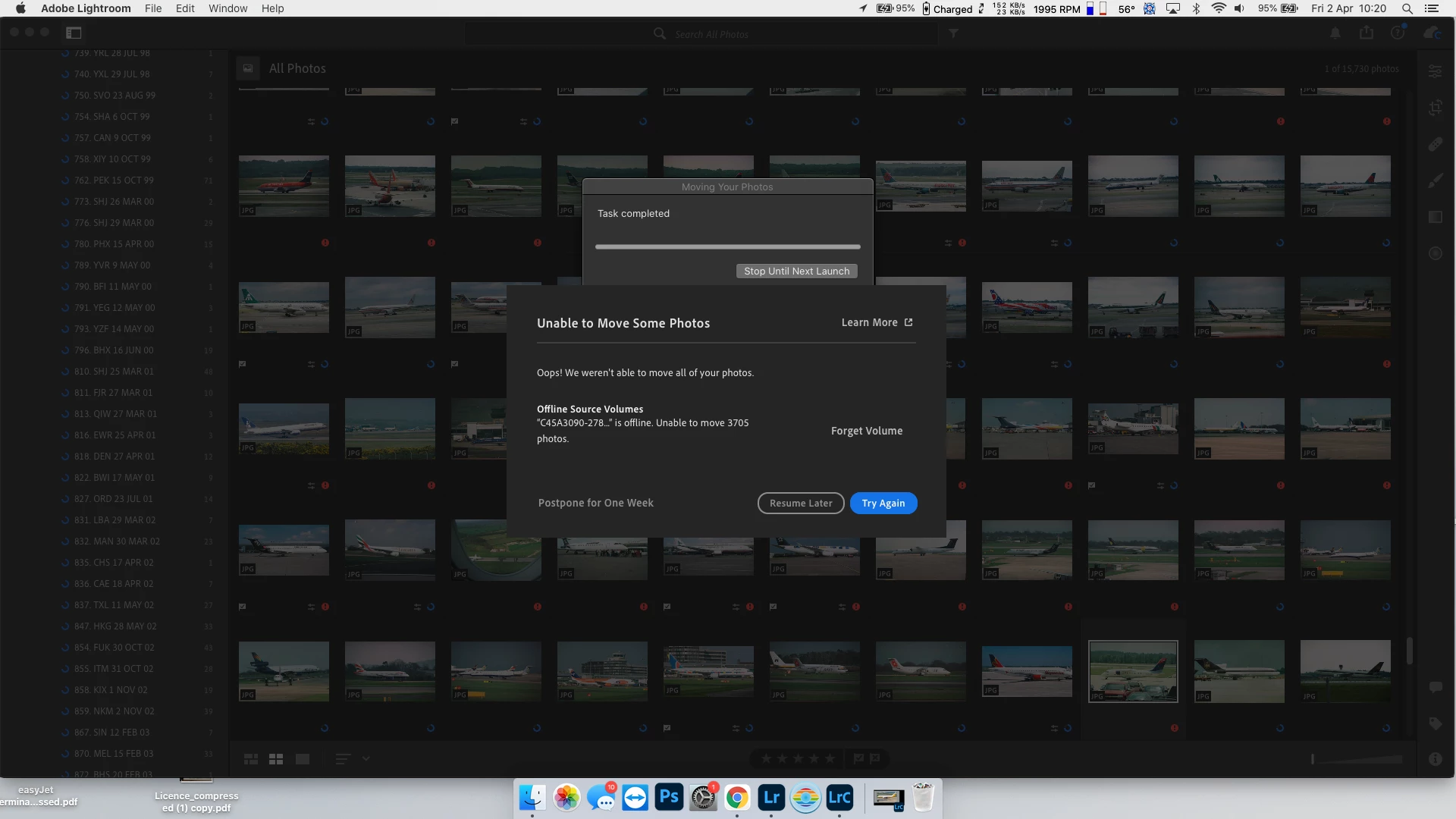Toggle the left panel sidebar icon

(x=74, y=33)
